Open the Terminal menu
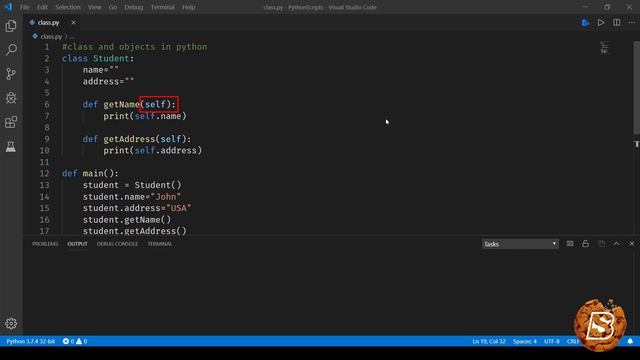640x360 pixels. pyautogui.click(x=162, y=7)
